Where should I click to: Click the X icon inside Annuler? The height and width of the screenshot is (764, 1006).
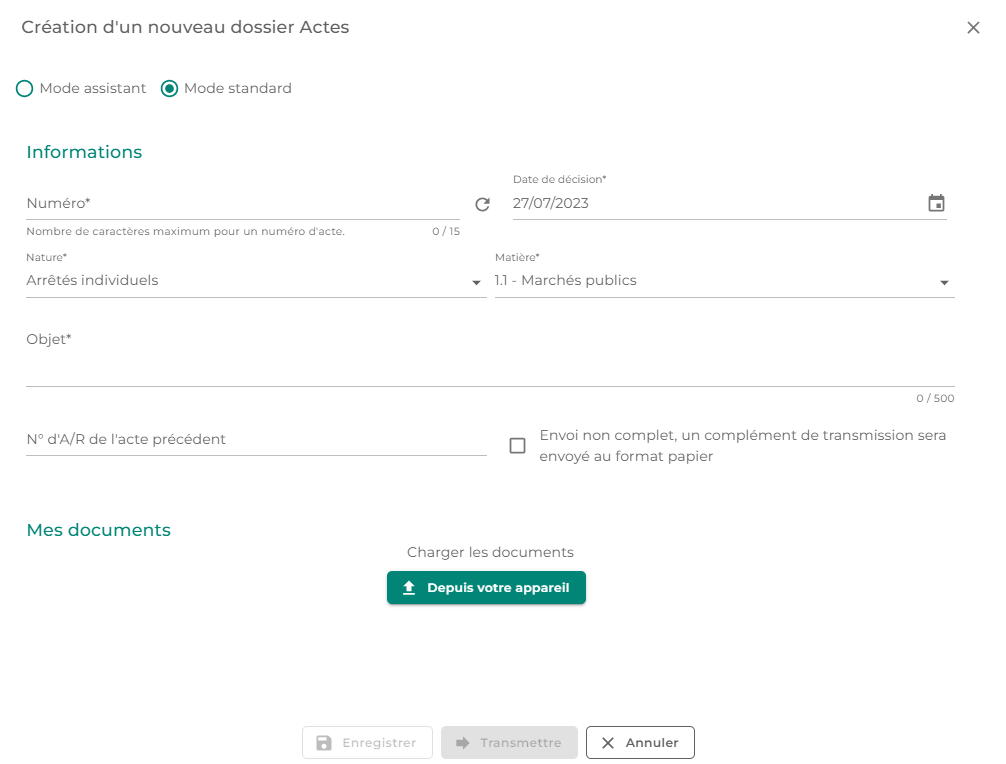[608, 743]
